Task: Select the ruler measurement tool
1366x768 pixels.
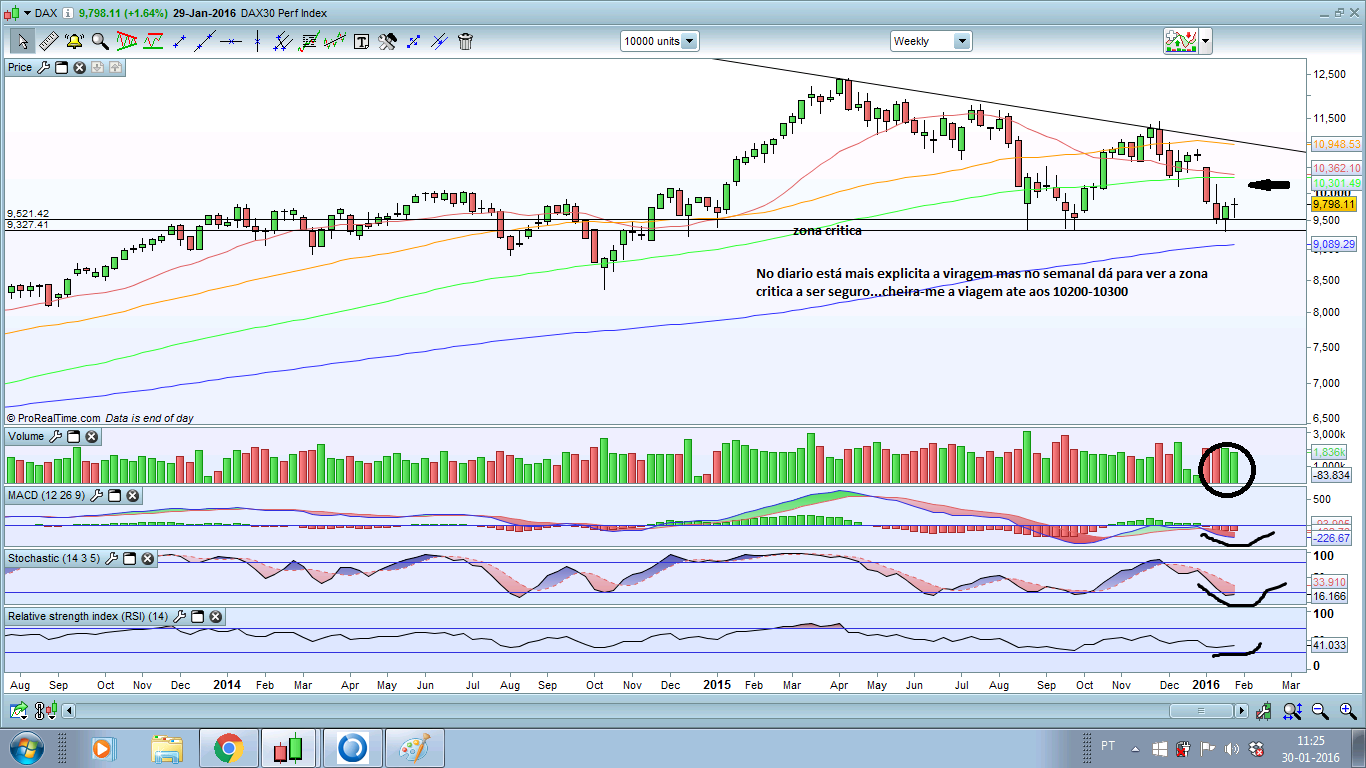Action: point(48,41)
